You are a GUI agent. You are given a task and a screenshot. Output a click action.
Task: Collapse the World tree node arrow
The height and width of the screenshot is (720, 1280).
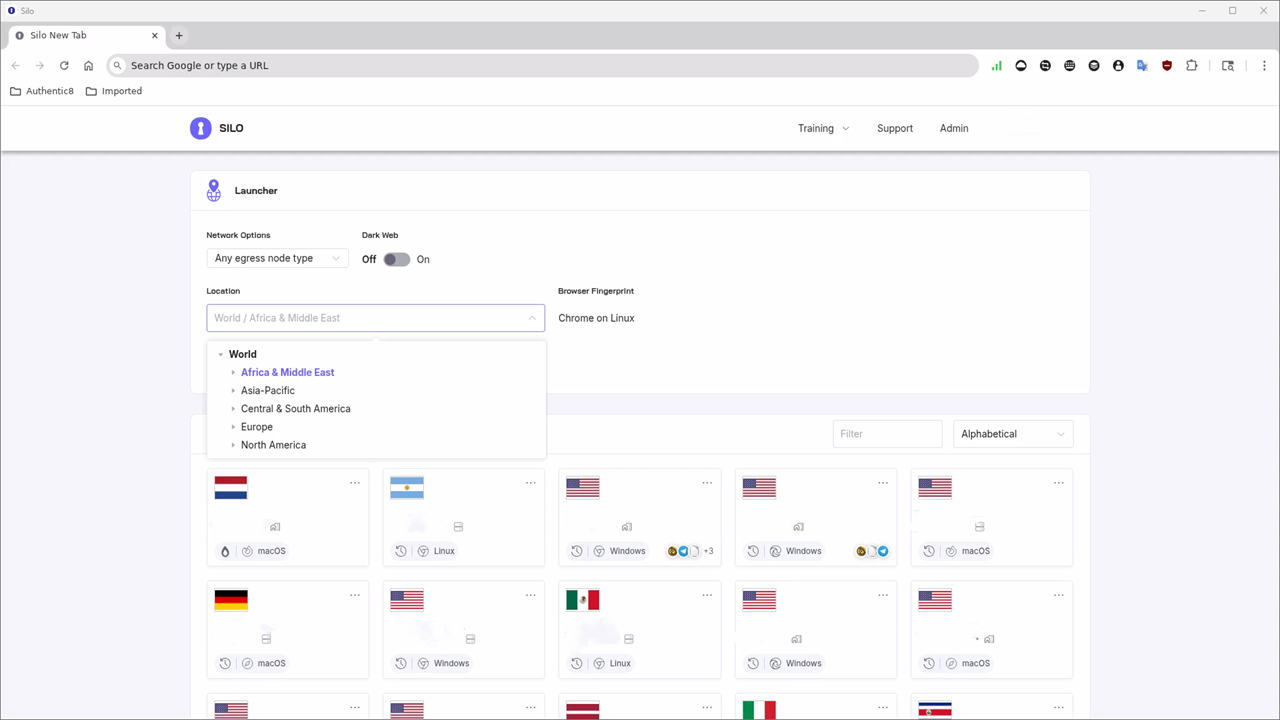tap(220, 354)
